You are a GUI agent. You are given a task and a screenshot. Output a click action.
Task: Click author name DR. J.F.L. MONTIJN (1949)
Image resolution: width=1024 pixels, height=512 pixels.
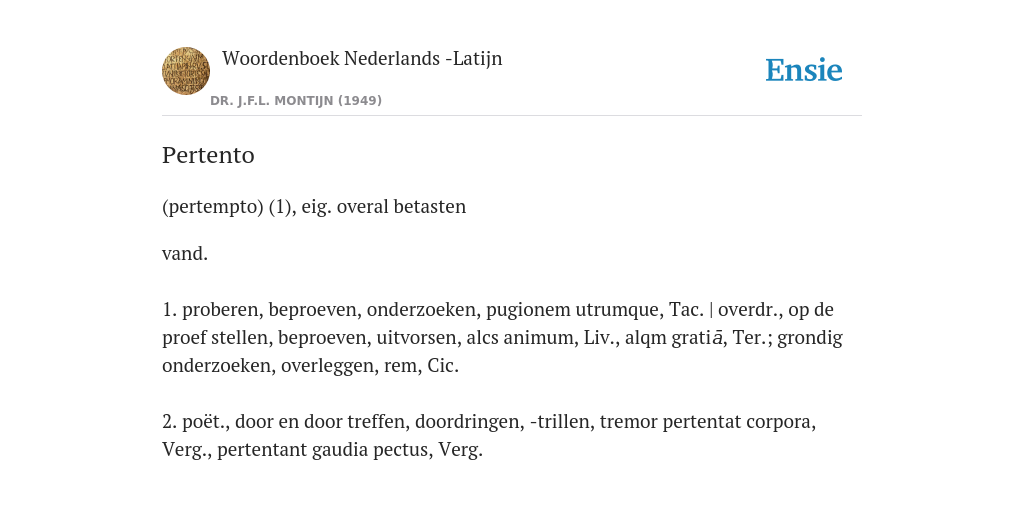(296, 101)
